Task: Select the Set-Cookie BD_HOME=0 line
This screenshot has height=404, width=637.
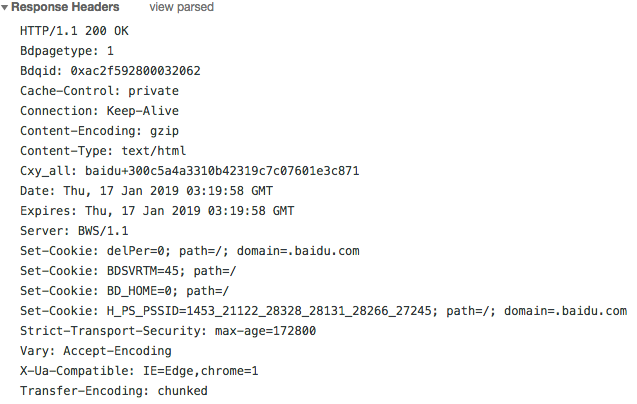Action: pyautogui.click(x=125, y=291)
